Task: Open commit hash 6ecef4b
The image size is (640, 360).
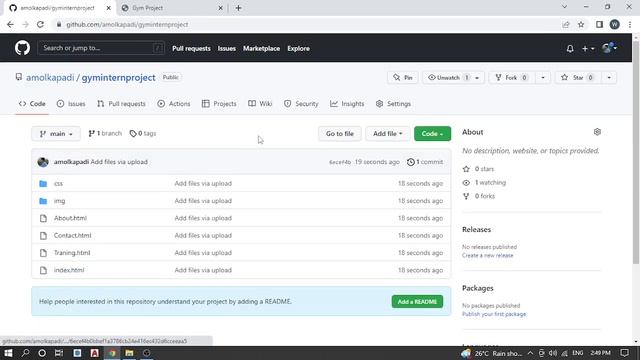Action: tap(340, 162)
